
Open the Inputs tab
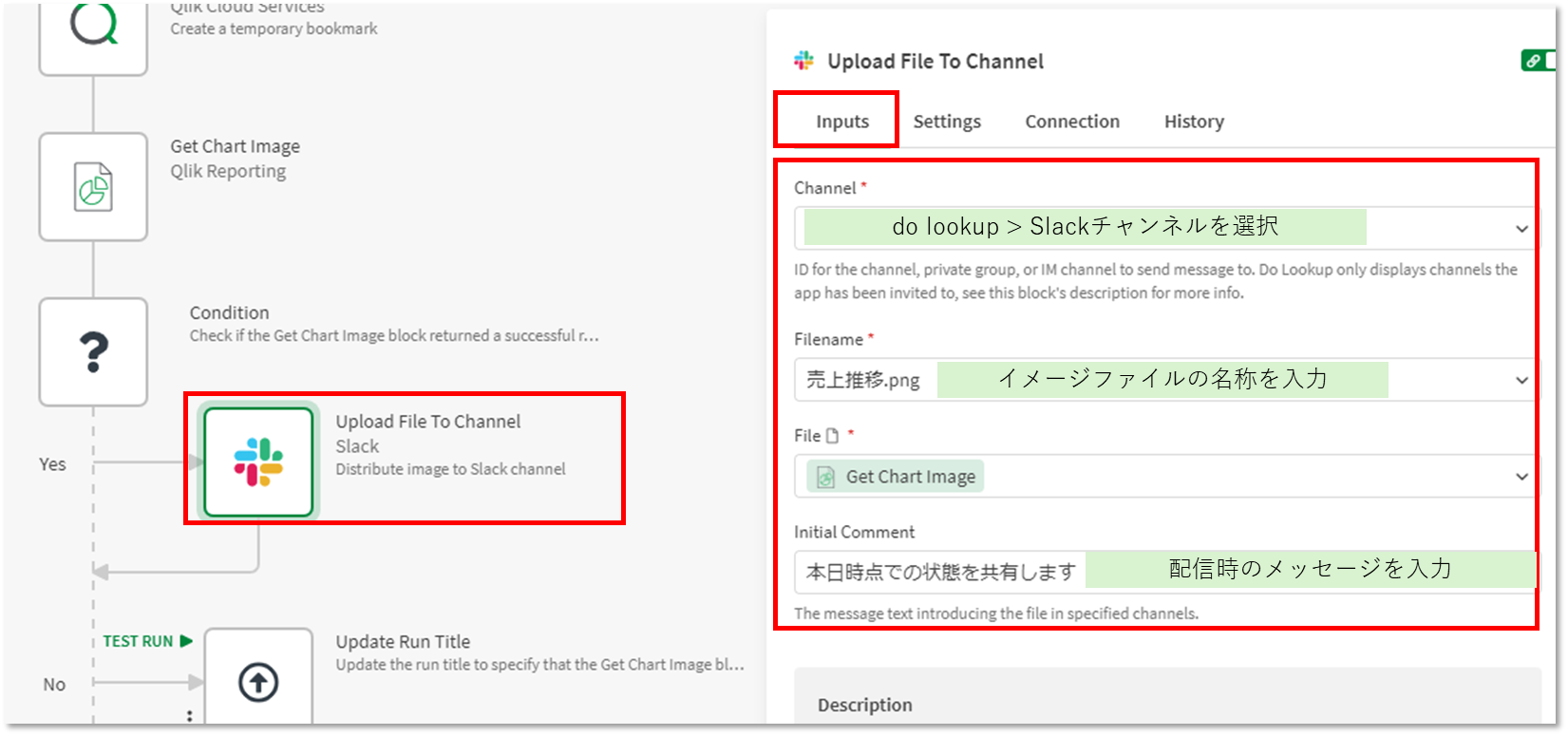click(842, 122)
